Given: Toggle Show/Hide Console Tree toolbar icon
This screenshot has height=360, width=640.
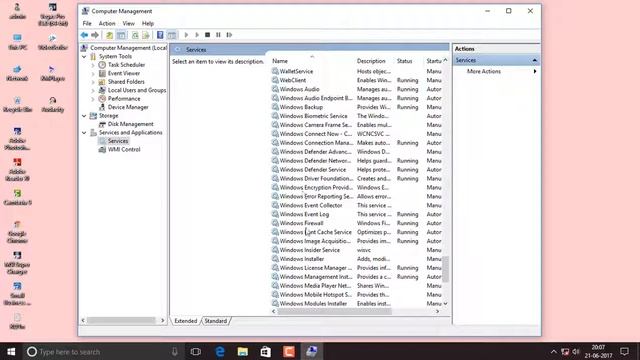Looking at the screenshot, I should [121, 35].
